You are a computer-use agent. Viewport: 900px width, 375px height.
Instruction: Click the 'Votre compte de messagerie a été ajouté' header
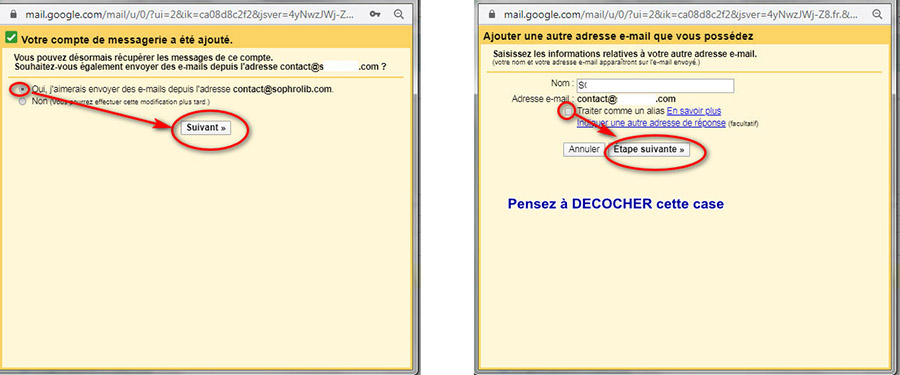(127, 40)
